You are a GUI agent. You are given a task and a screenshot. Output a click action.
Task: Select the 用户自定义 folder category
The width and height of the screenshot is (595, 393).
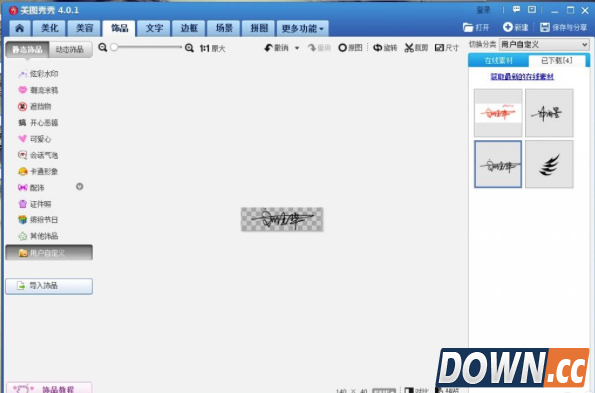pos(49,253)
